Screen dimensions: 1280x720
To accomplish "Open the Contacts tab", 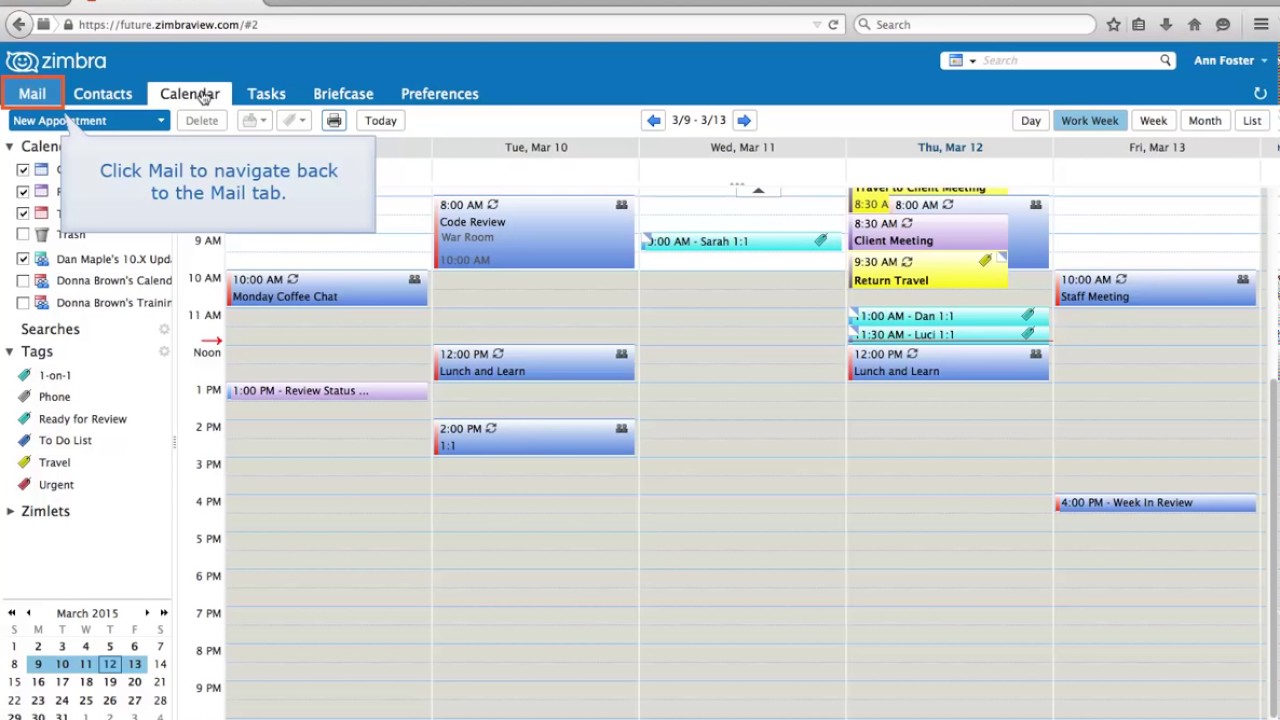I will (x=102, y=94).
